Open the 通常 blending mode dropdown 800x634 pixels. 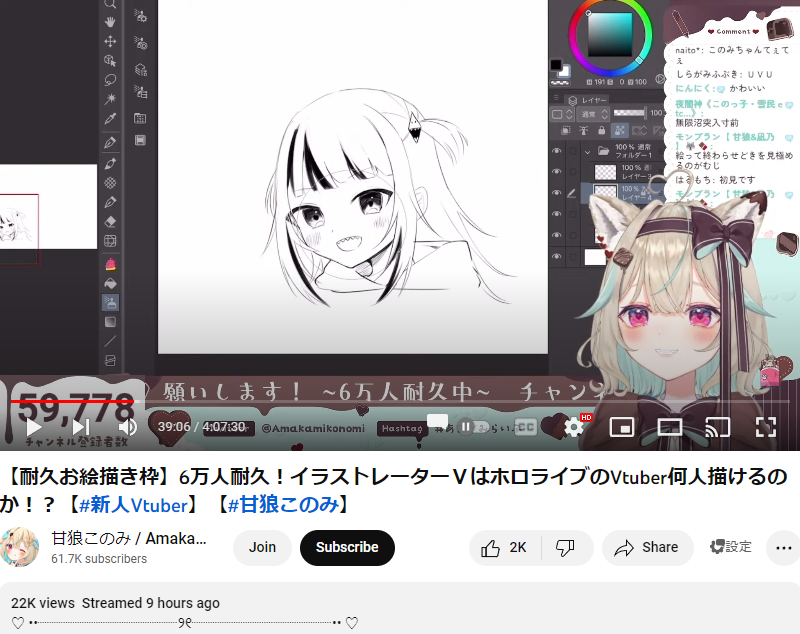(594, 114)
